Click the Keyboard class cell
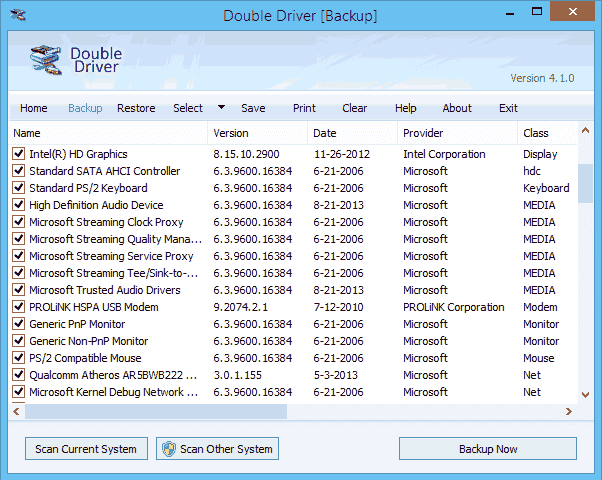 click(546, 188)
